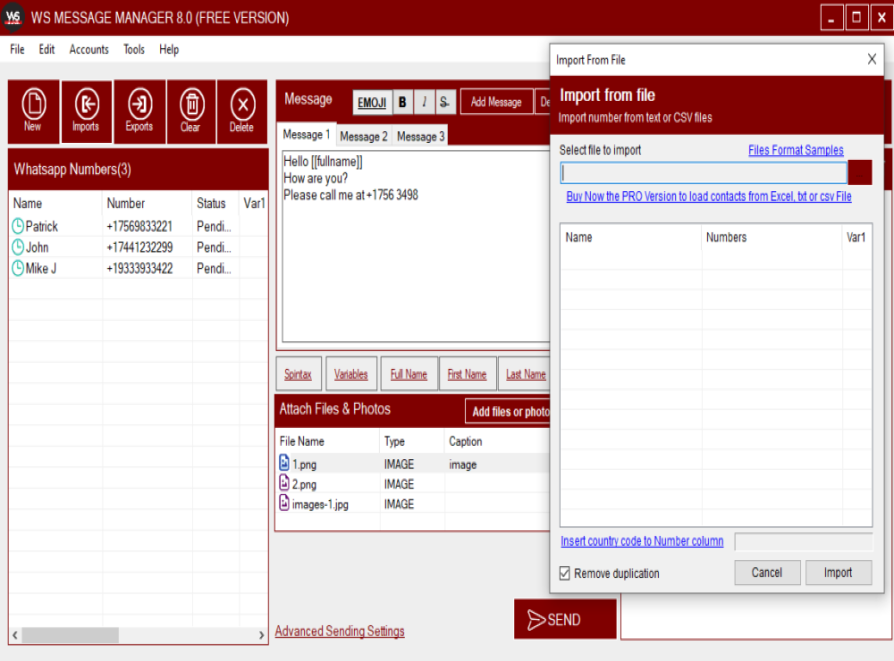Click the Cancel button

point(767,573)
